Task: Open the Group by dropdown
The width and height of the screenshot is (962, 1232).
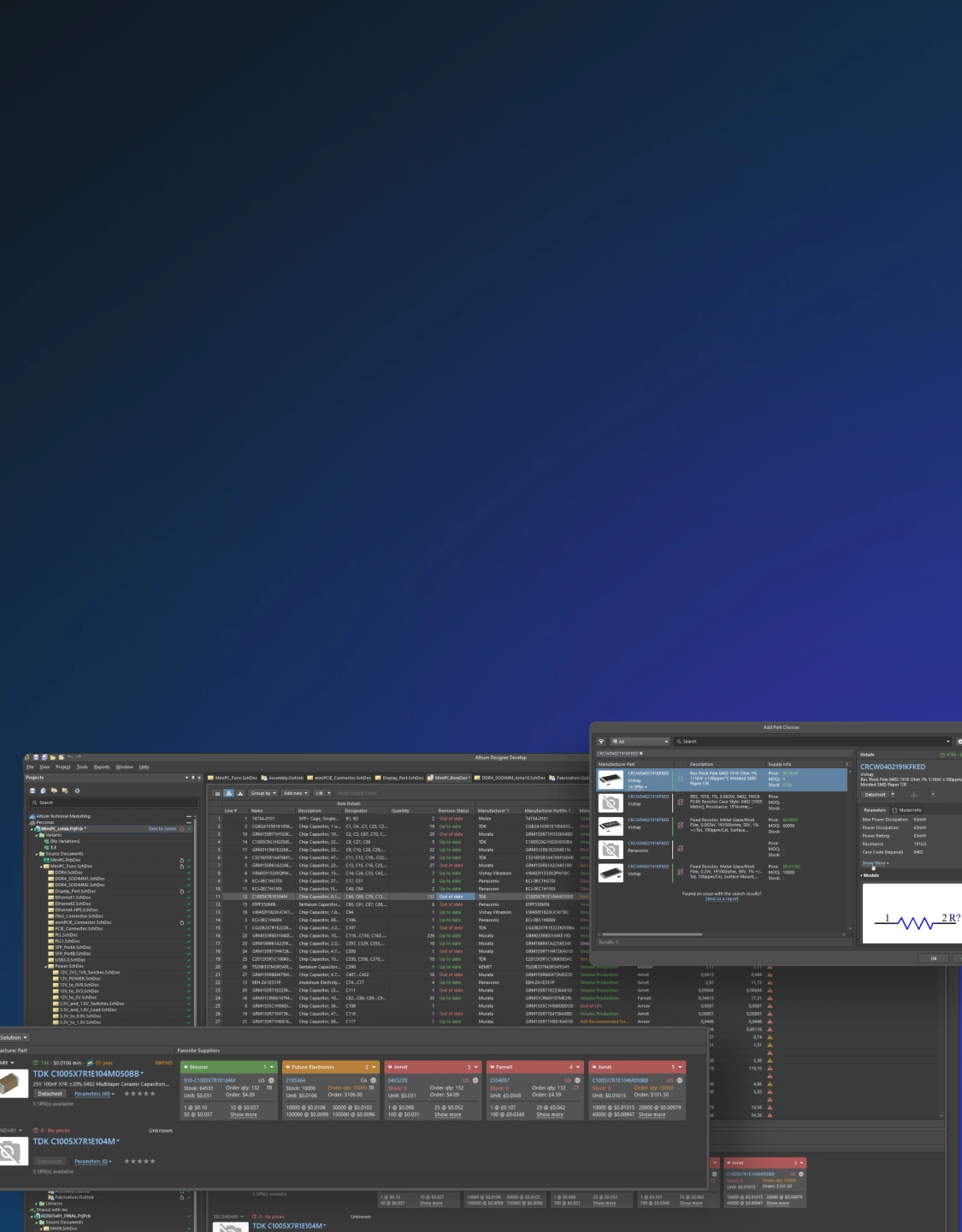Action: pos(263,793)
